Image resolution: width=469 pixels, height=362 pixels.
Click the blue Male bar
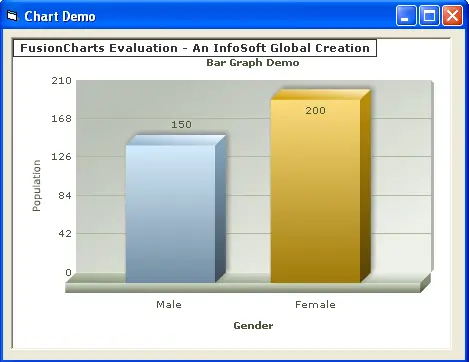pyautogui.click(x=176, y=209)
